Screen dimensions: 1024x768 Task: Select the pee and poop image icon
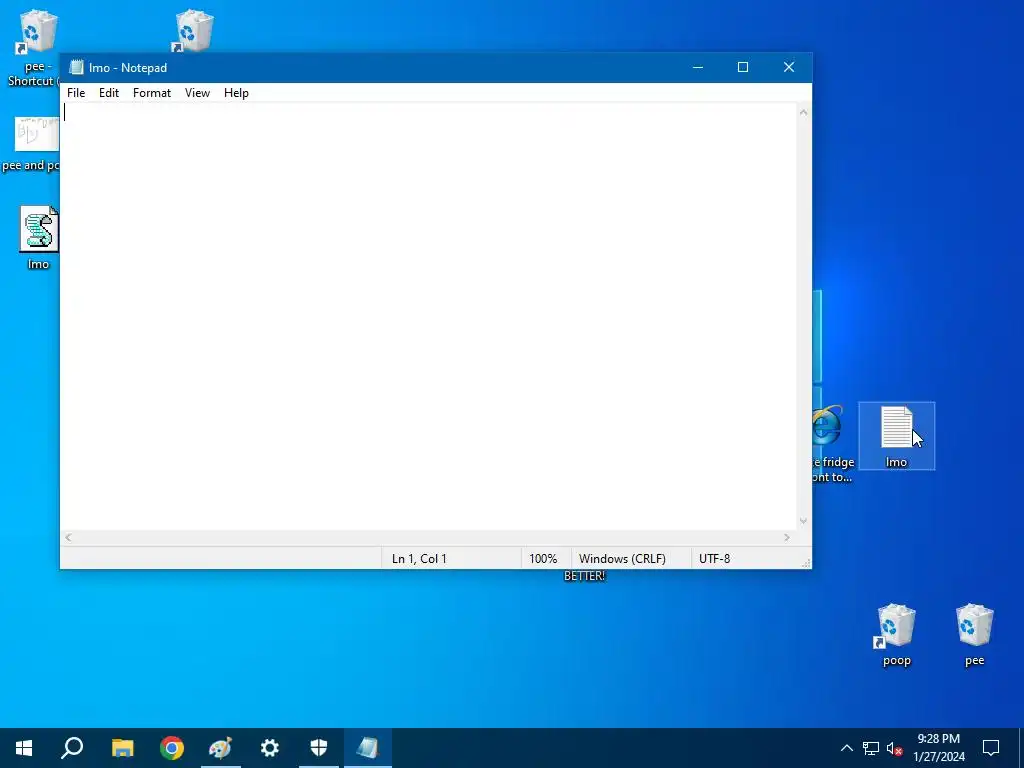pos(31,144)
